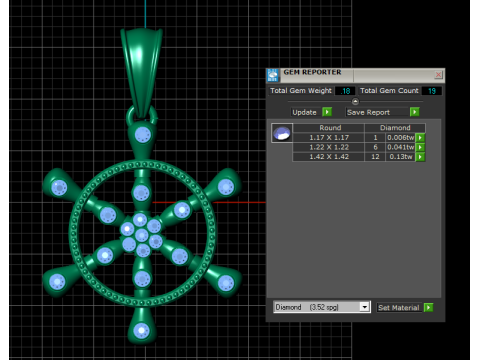Select the 1.22 X 1.22 size cell
Screen dimensions: 480x360
pyautogui.click(x=329, y=147)
